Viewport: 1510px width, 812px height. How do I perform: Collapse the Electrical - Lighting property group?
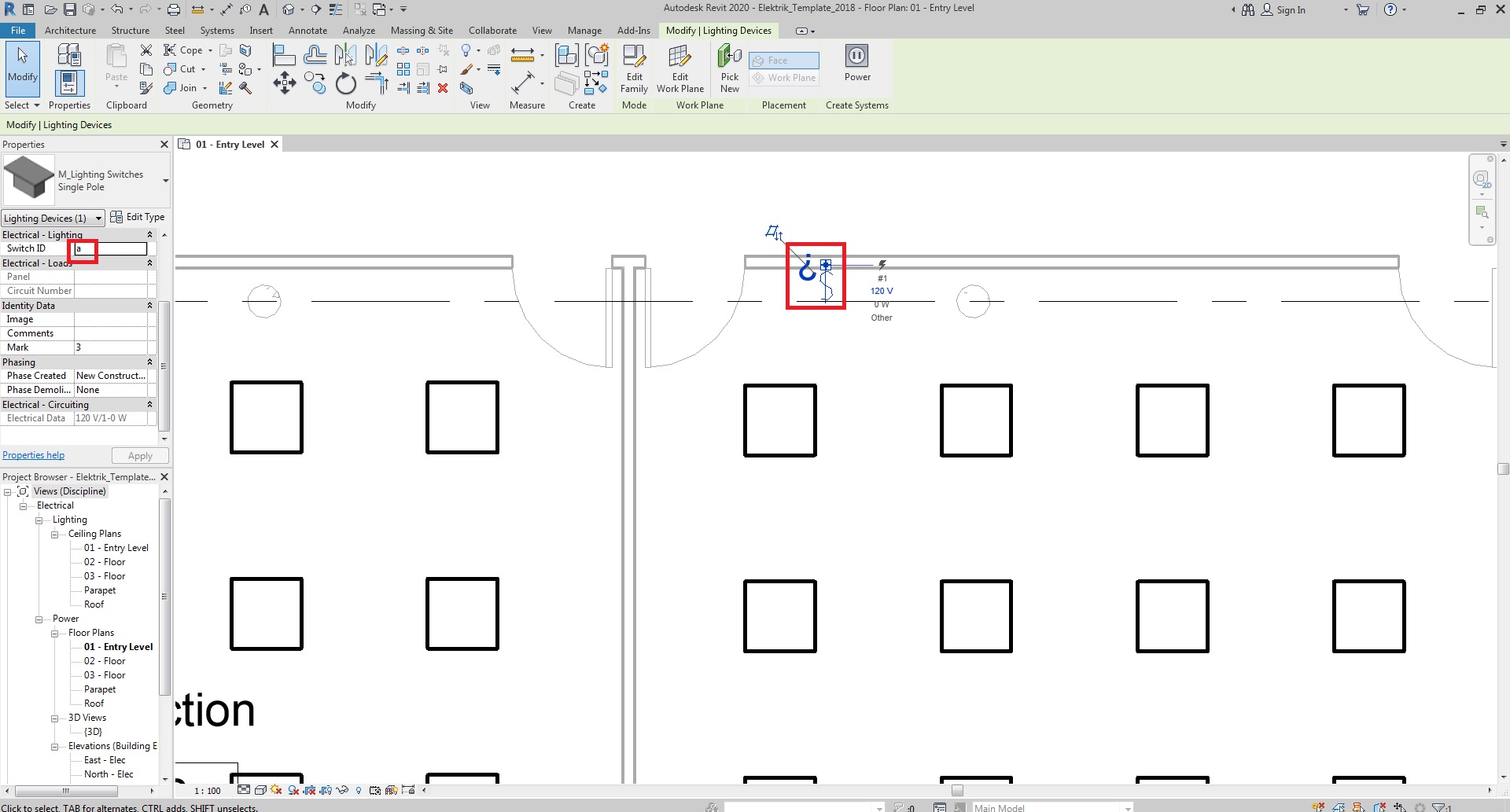tap(149, 235)
